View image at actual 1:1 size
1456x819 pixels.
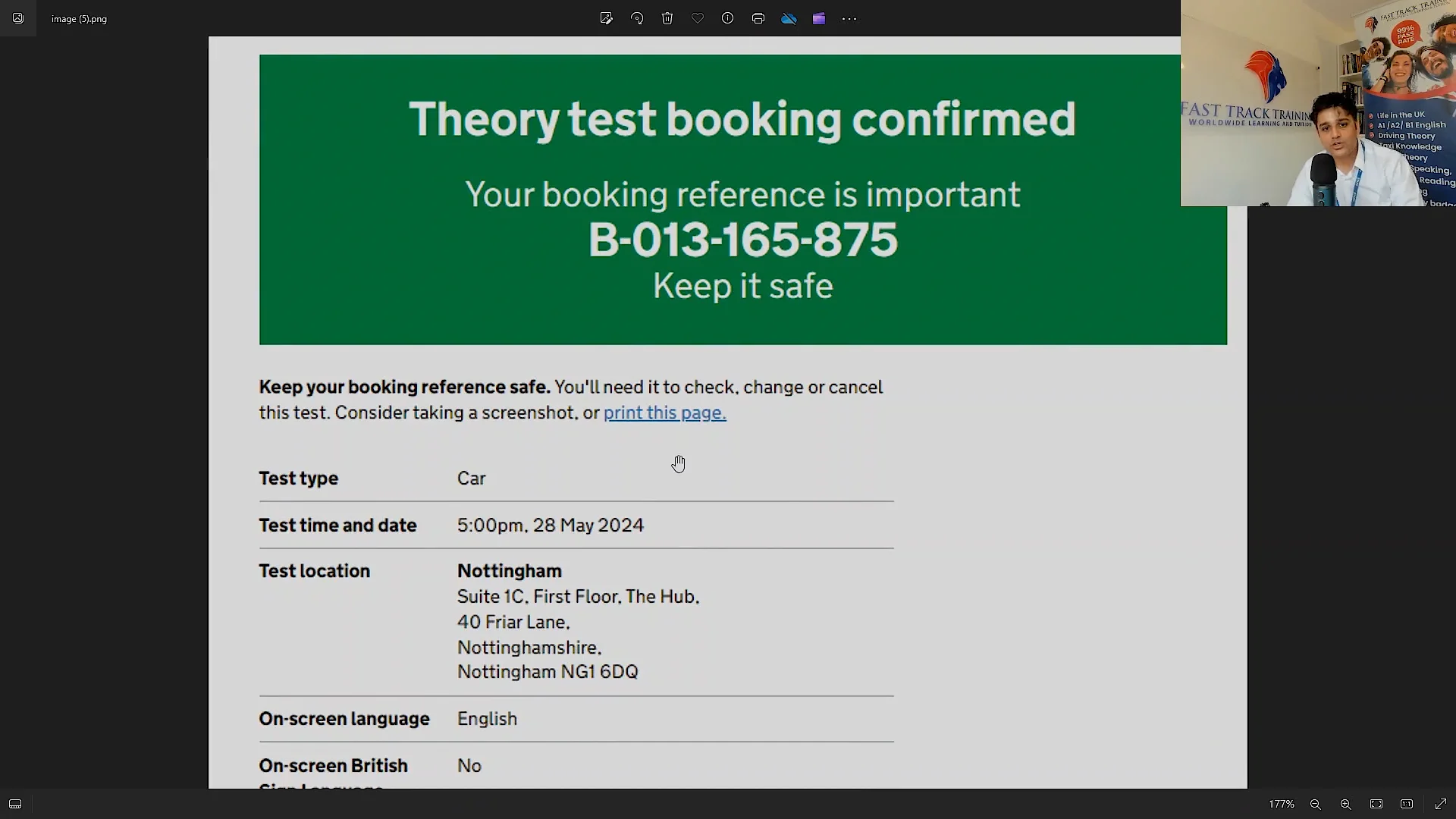point(1407,804)
